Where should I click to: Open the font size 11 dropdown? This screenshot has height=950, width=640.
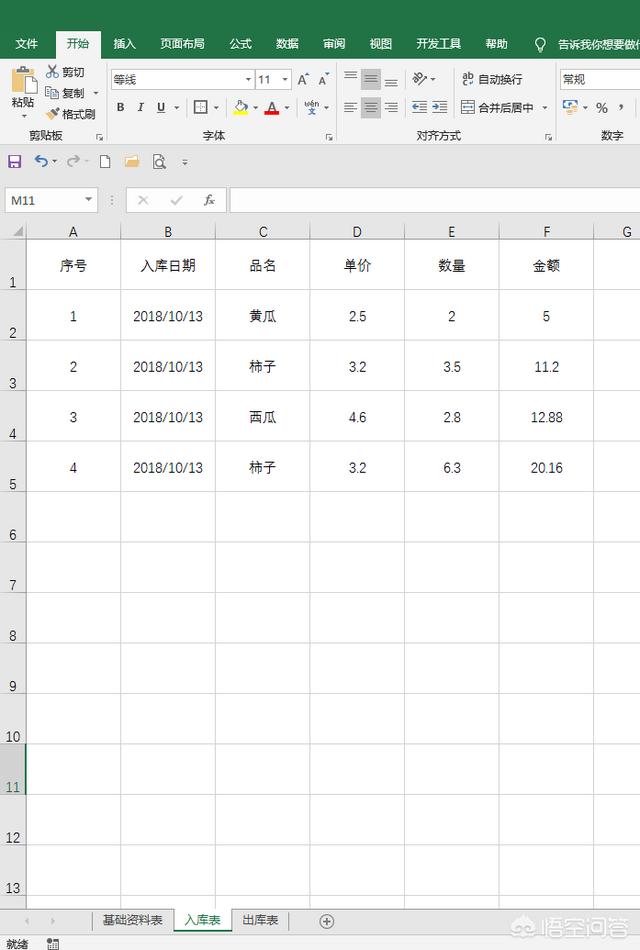tap(285, 79)
